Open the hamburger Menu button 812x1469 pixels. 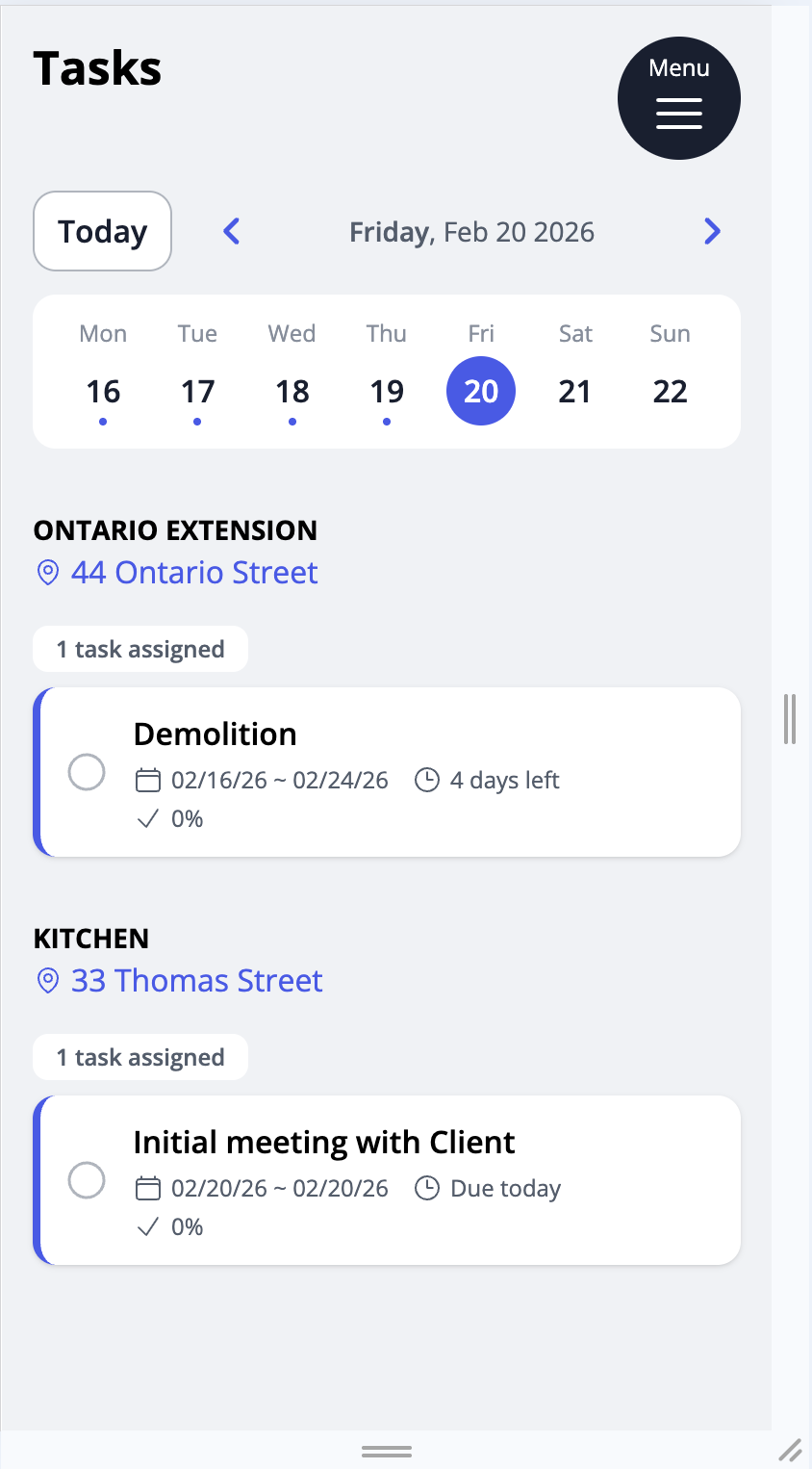click(x=678, y=98)
